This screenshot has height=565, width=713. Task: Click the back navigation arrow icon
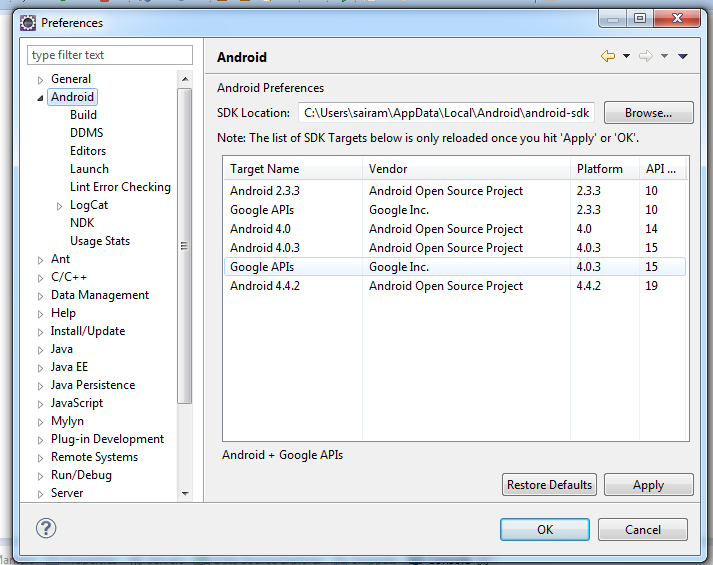608,56
